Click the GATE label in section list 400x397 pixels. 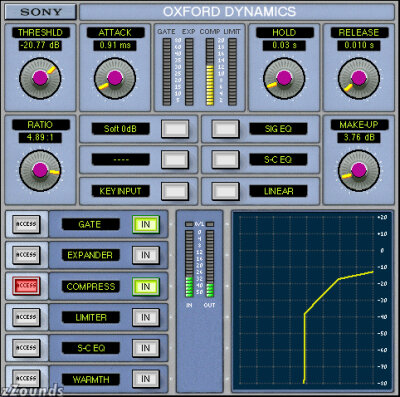click(x=90, y=224)
